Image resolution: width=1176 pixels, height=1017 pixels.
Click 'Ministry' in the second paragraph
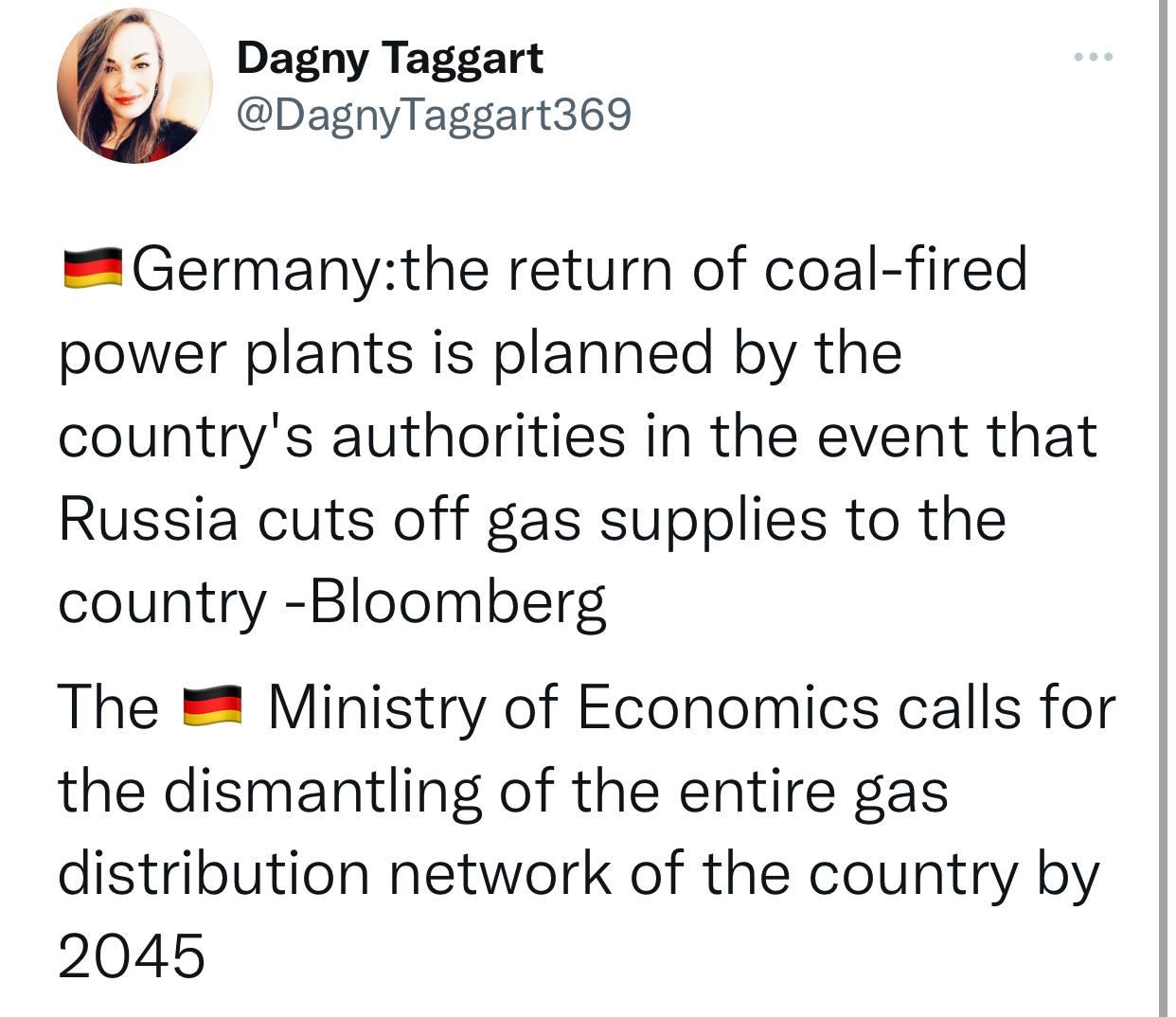377,707
